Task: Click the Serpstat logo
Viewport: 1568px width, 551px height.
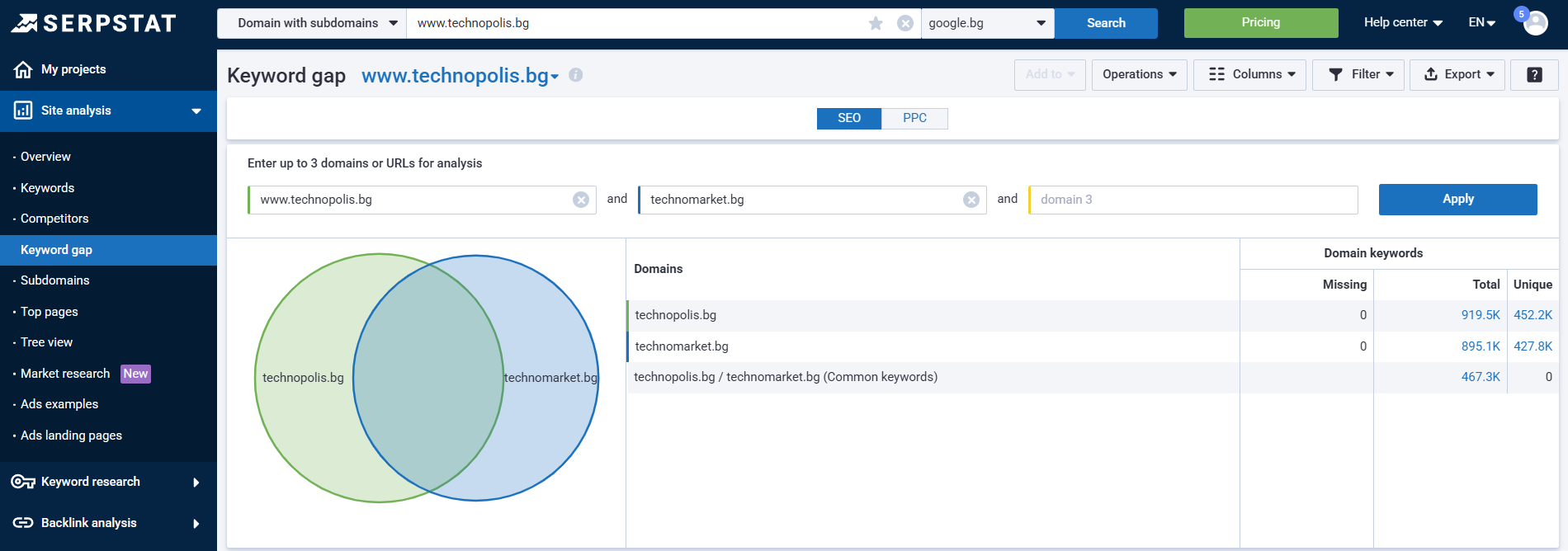Action: click(93, 23)
